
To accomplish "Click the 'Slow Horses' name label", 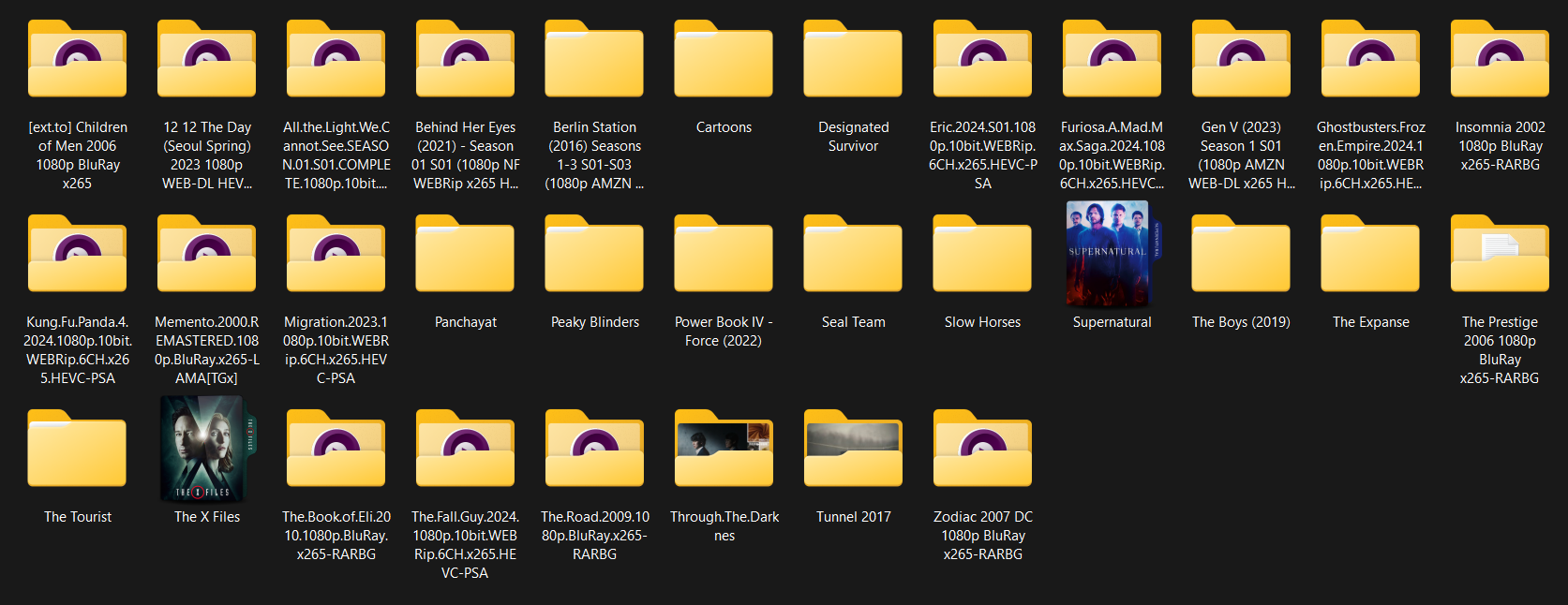I will click(x=982, y=322).
